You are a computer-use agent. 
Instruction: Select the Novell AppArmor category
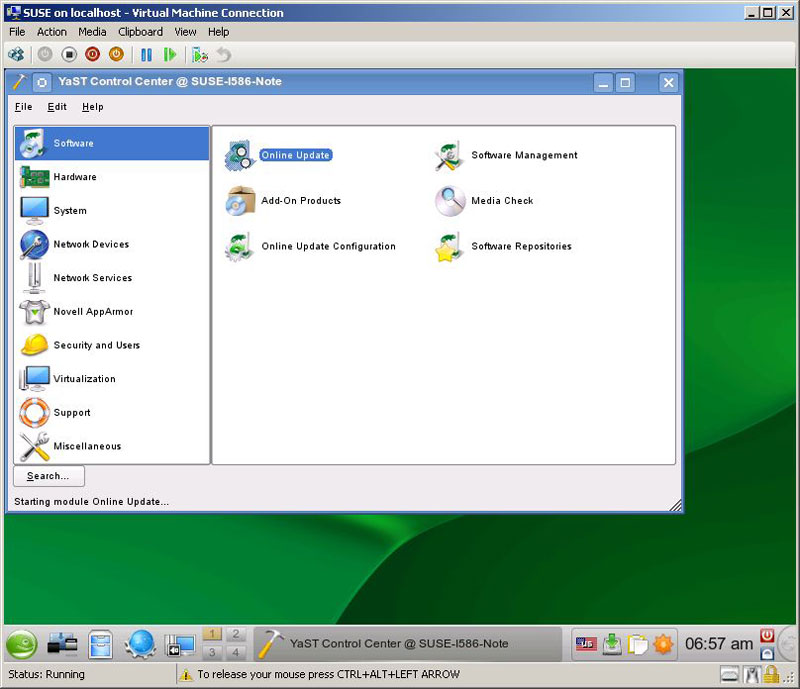112,312
